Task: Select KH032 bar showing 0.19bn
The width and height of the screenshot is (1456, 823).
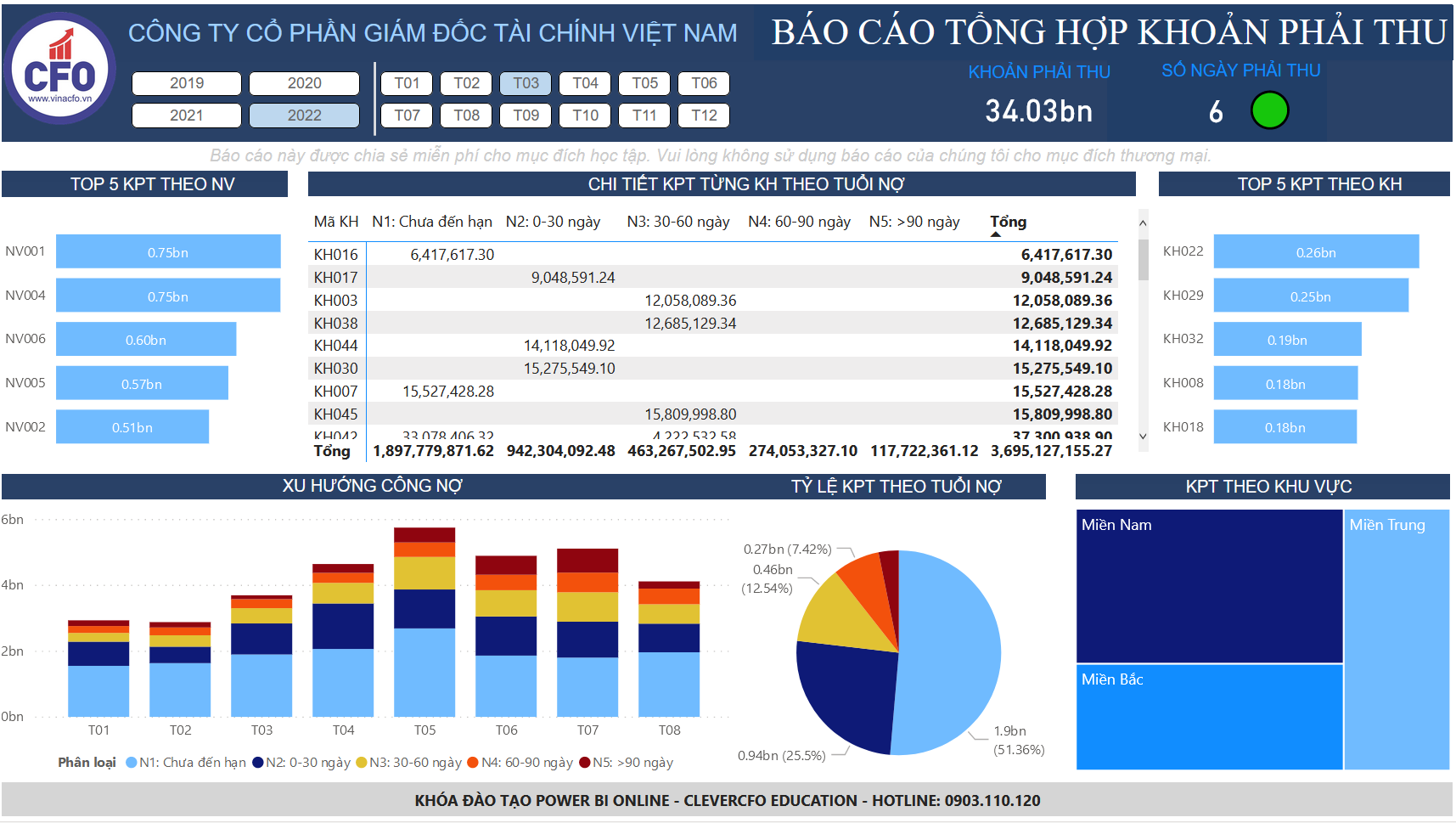Action: coord(1287,339)
